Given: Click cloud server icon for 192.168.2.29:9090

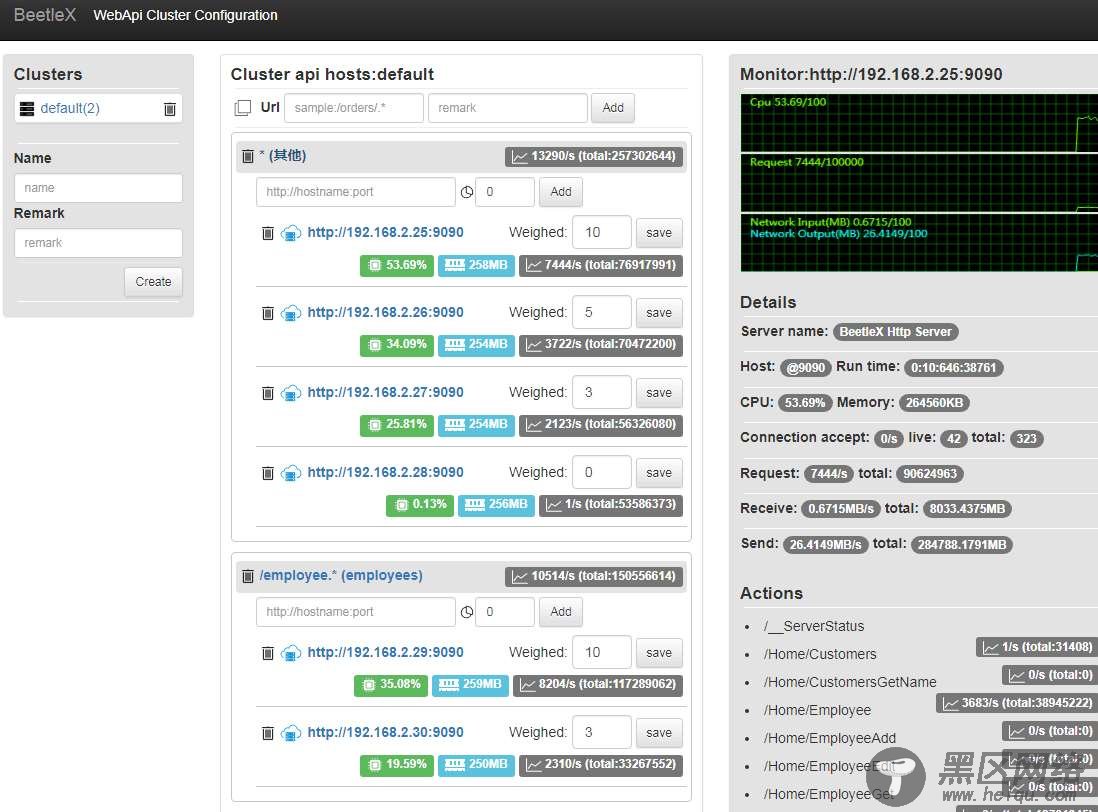Looking at the screenshot, I should [291, 653].
